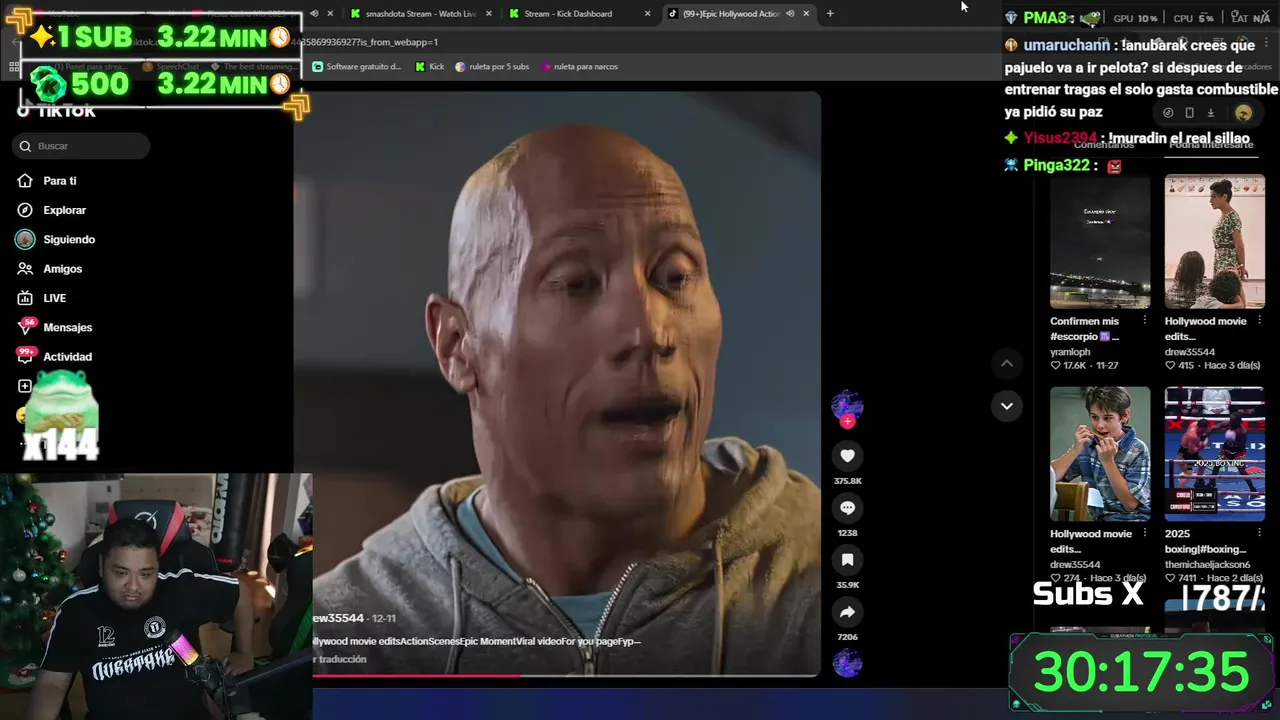The image size is (1280, 720).
Task: Click drew35544 username under the video
Action: point(338,618)
